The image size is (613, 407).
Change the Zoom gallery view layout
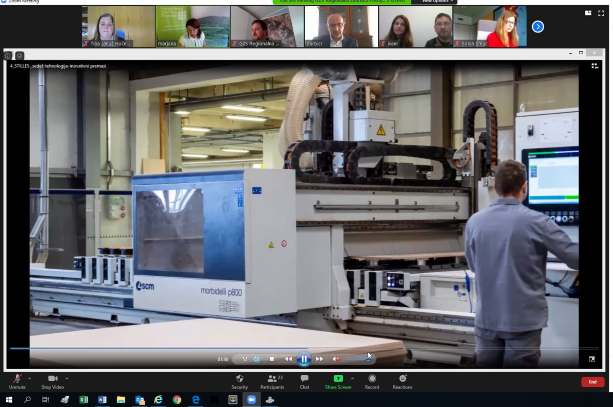588,13
